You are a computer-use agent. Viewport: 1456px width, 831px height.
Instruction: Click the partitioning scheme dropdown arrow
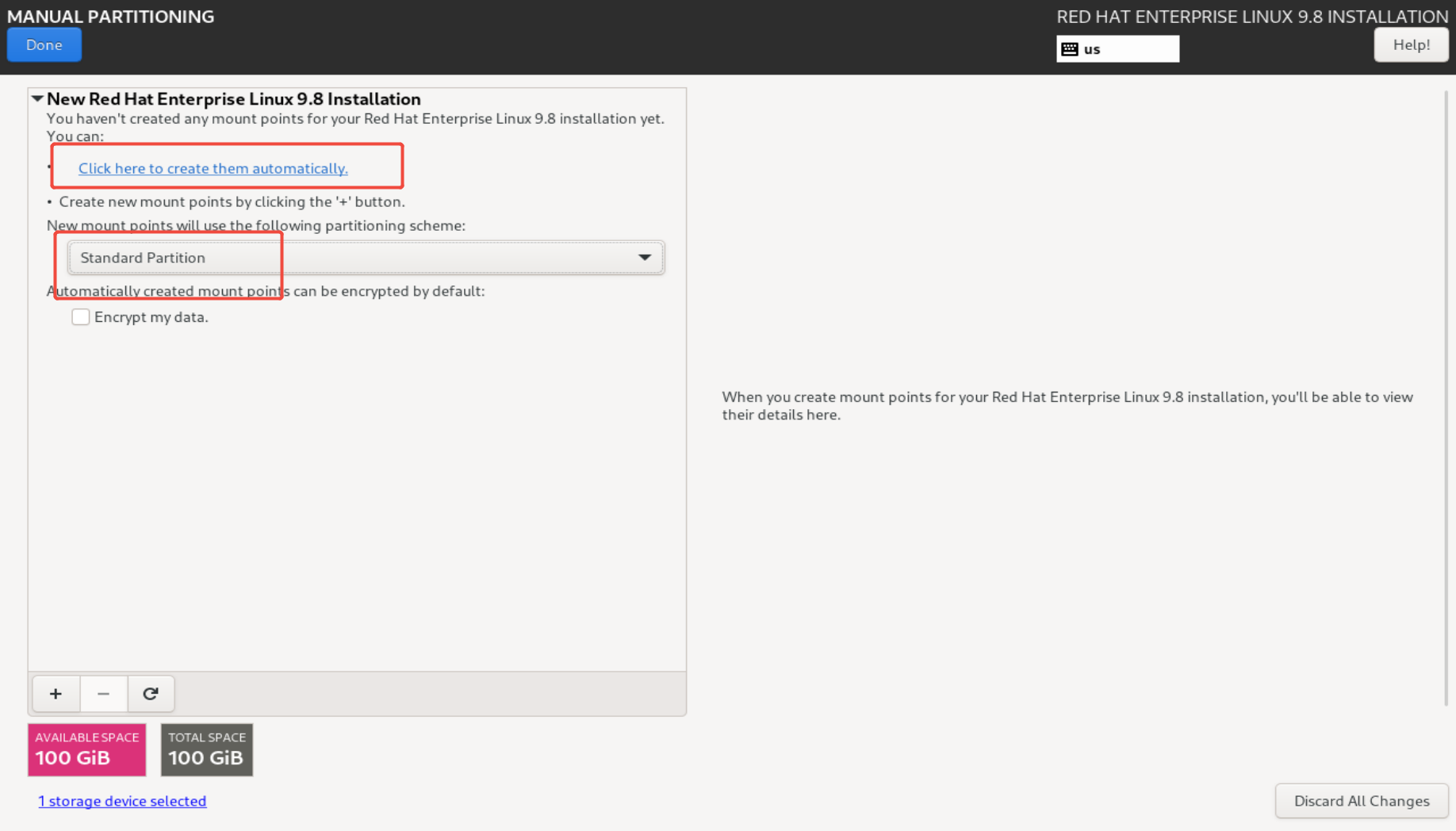645,258
